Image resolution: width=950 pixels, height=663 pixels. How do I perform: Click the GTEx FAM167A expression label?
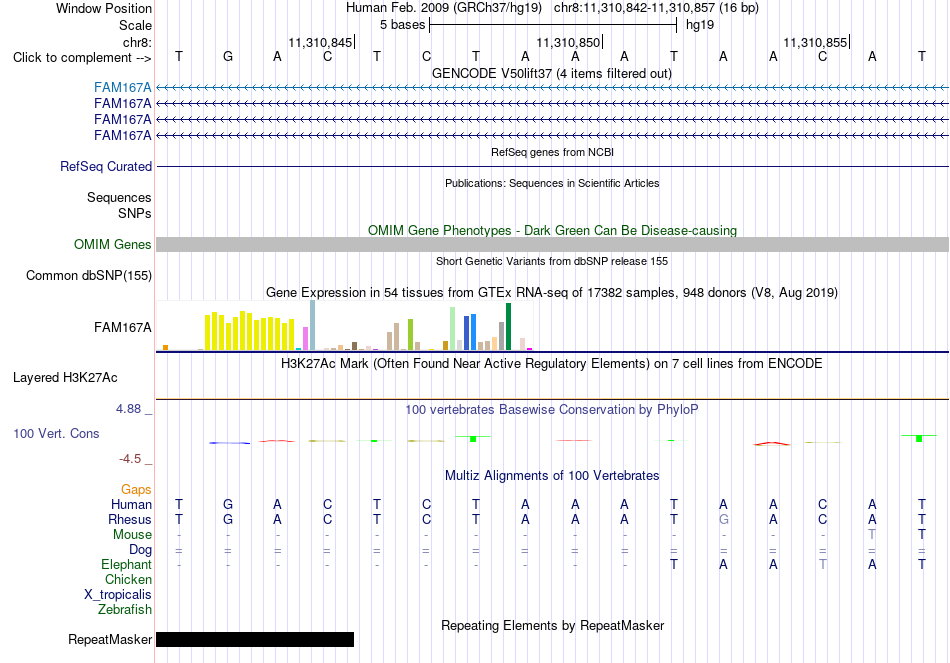coord(122,327)
